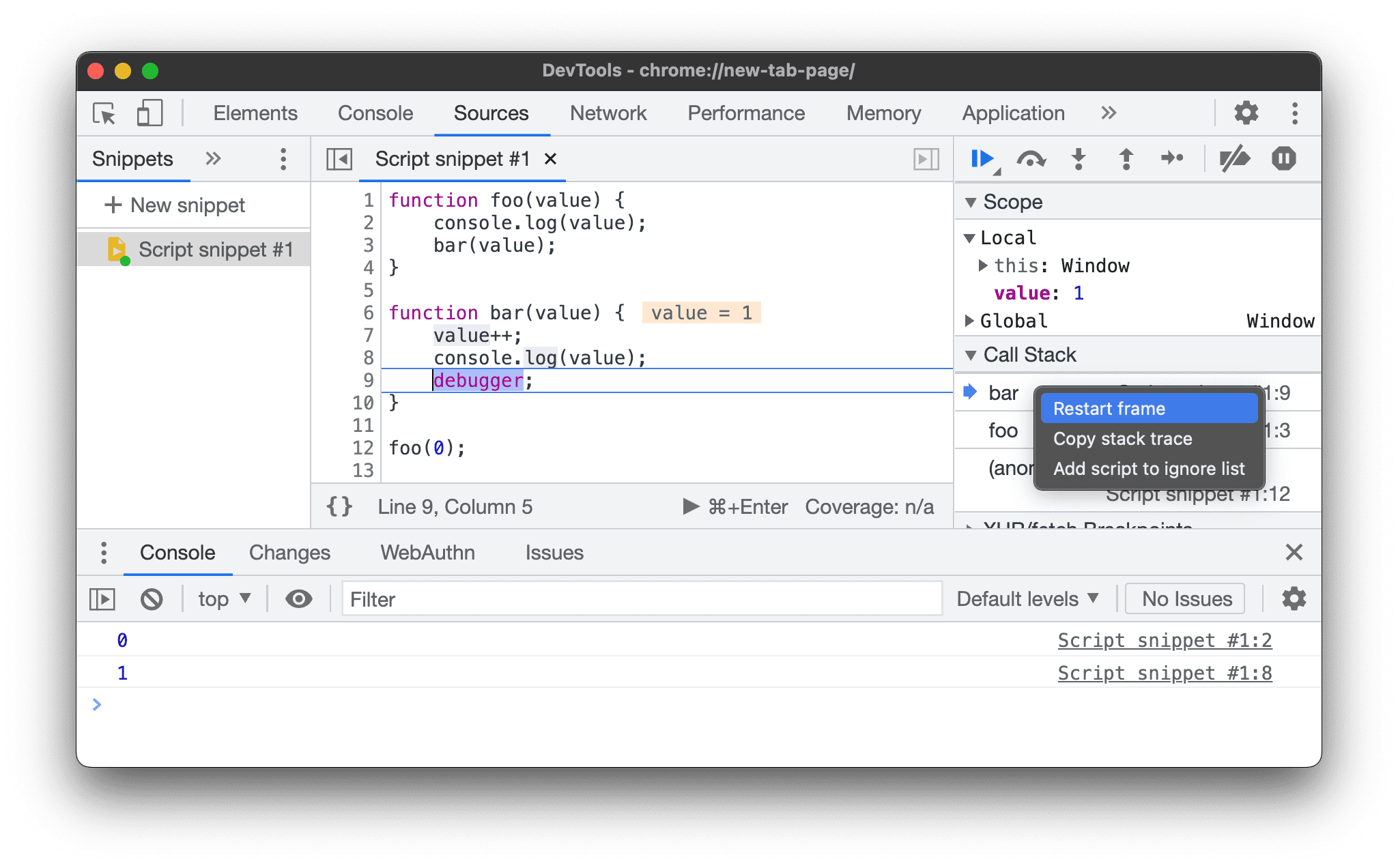Click the Deactivate breakpoints icon
Viewport: 1398px width, 868px height.
click(x=1233, y=158)
